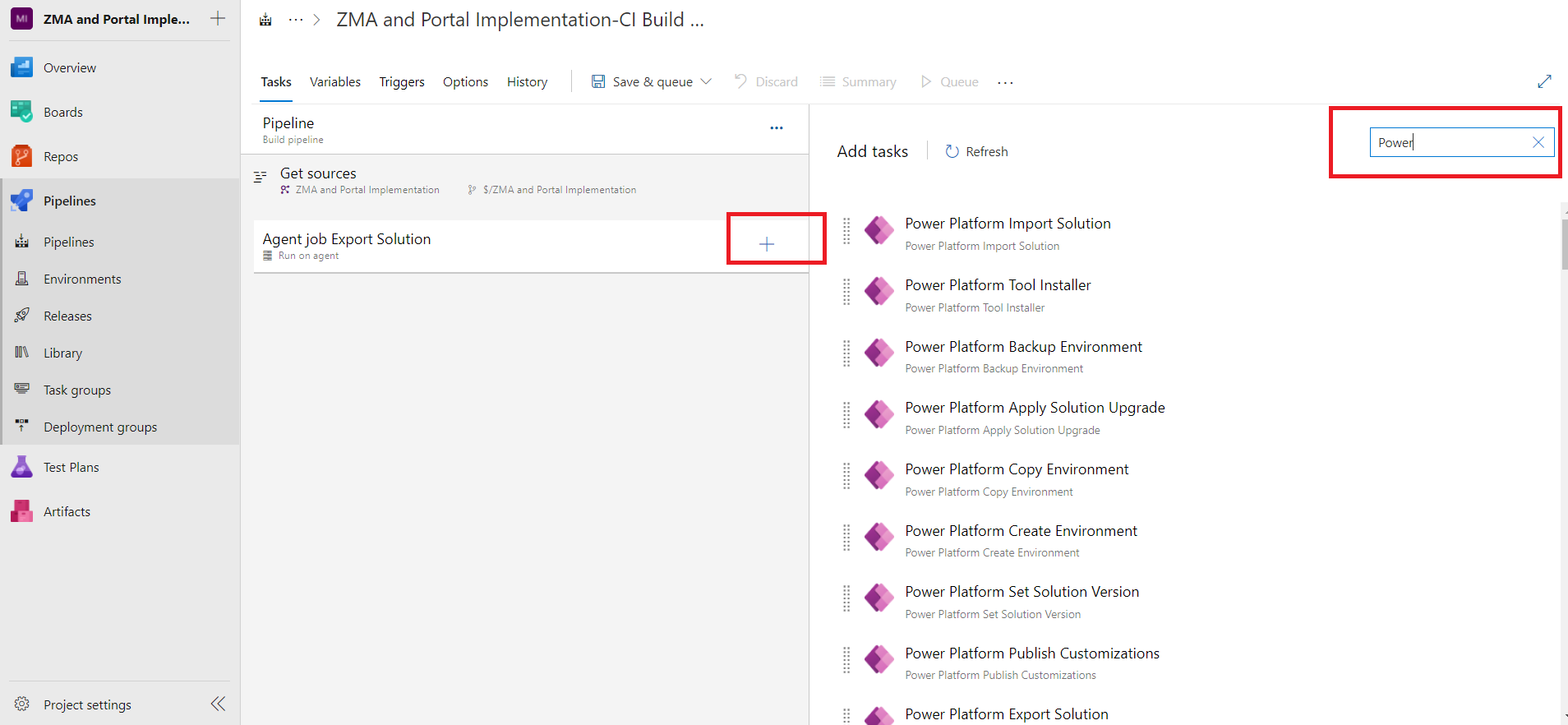The image size is (1568, 725).
Task: Open toolbar more actions ellipsis next to Queue
Action: 1005,82
